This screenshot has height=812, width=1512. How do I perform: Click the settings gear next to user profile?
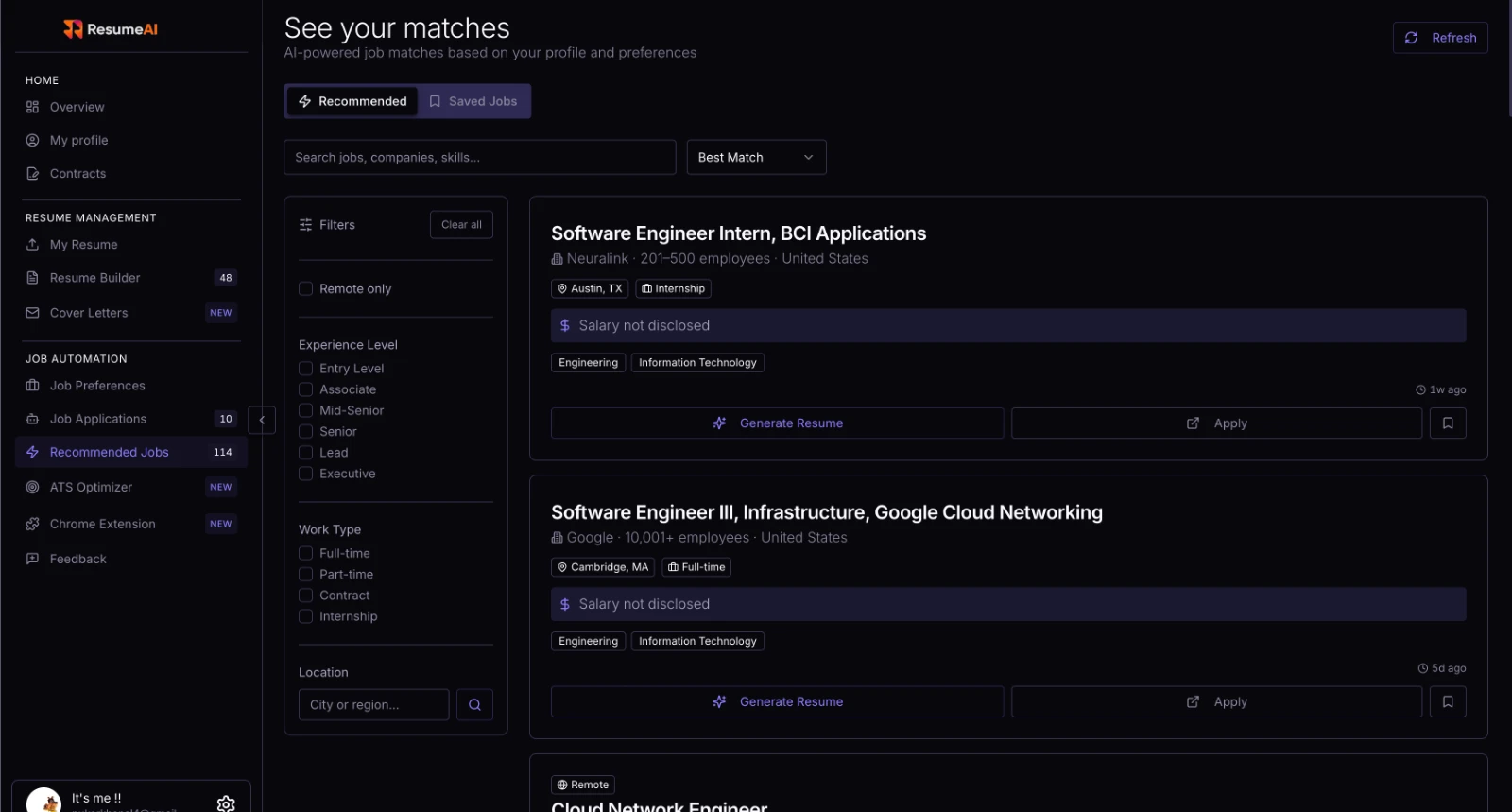226,803
